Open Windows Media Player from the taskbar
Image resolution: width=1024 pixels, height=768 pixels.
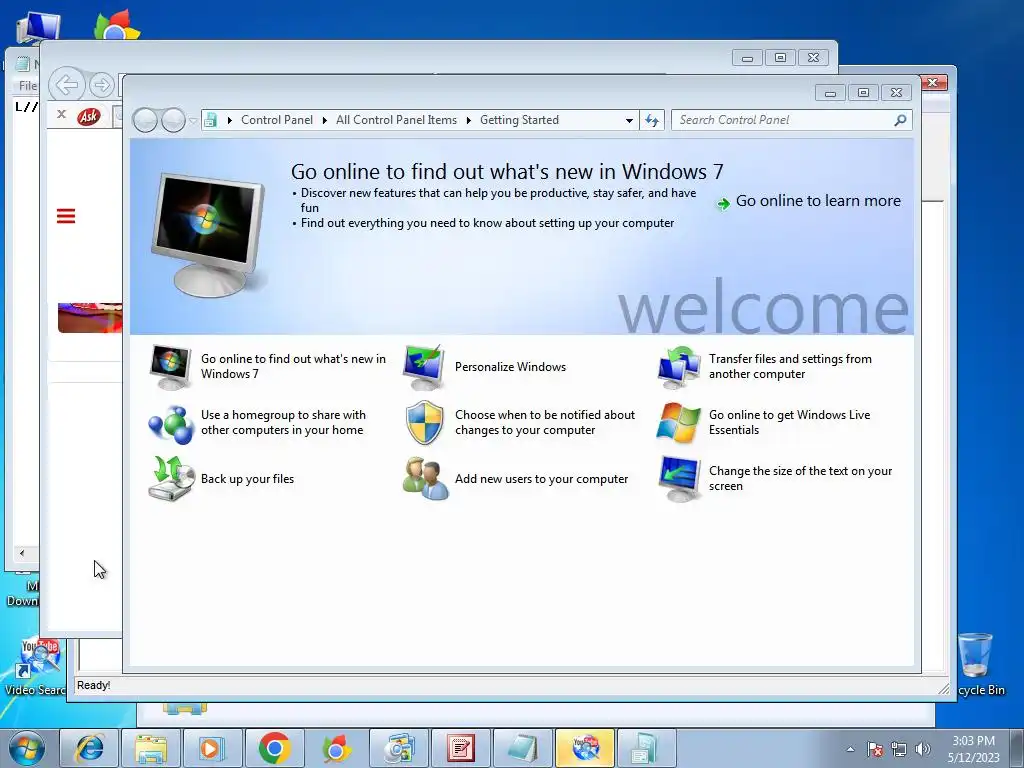pos(212,748)
